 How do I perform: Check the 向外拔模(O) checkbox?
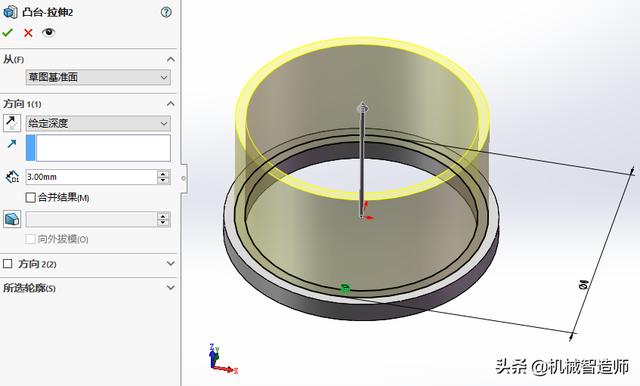coord(31,239)
